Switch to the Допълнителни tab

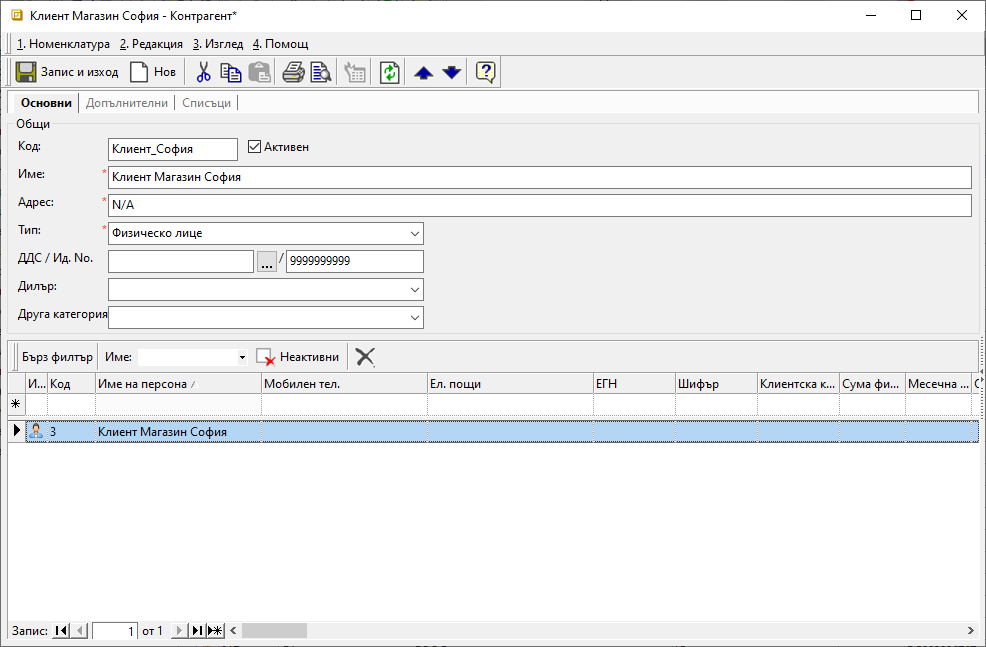pos(126,103)
